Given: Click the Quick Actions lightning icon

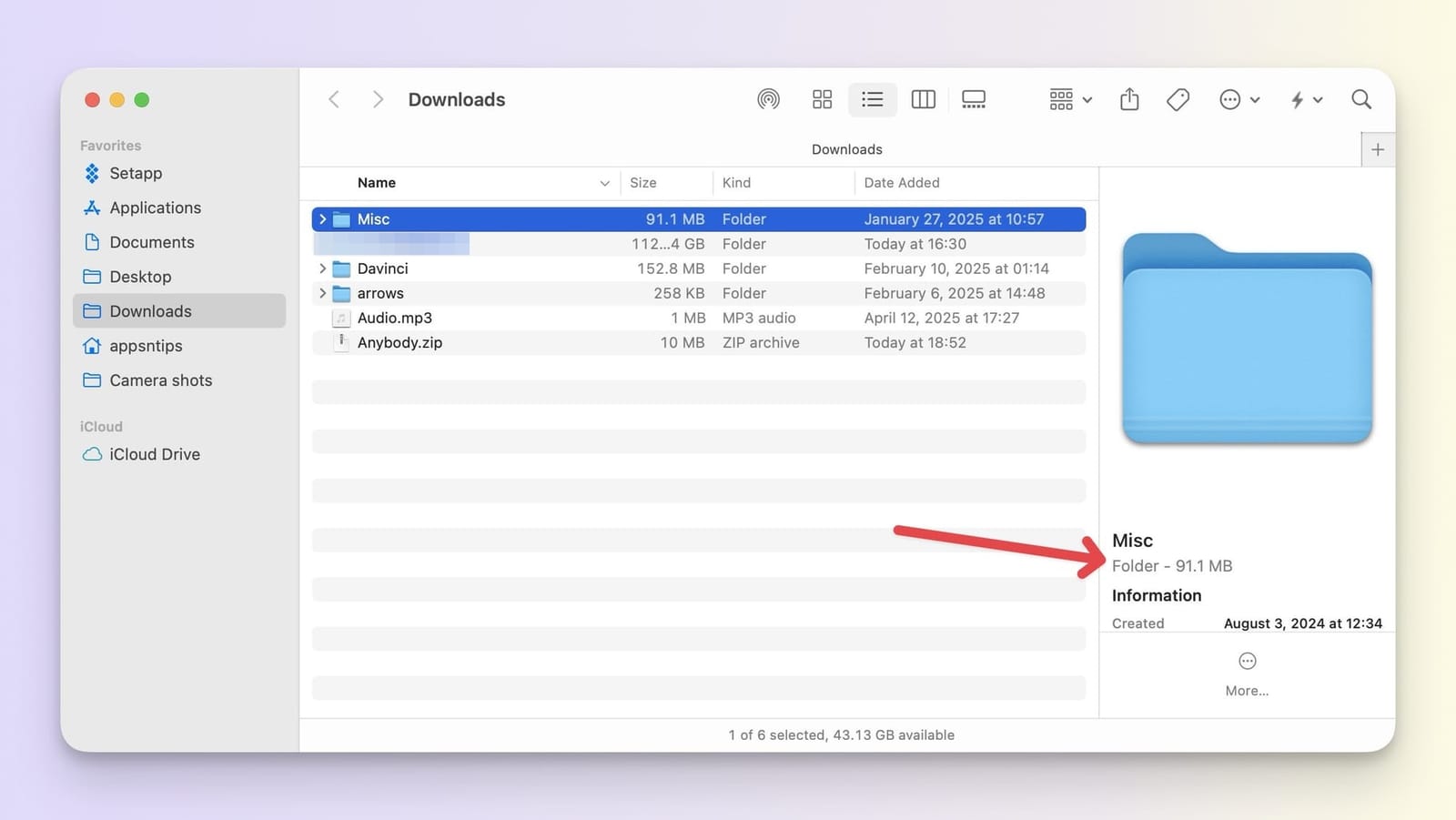Looking at the screenshot, I should click(1299, 99).
